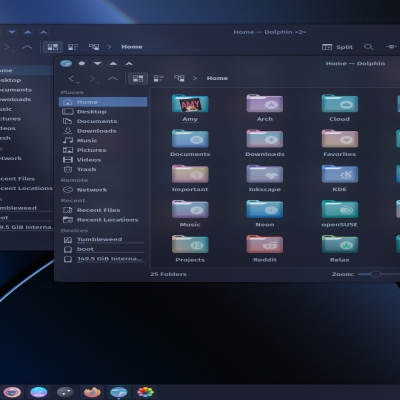Open Trash in the Places sidebar
The height and width of the screenshot is (400, 400).
103,169
